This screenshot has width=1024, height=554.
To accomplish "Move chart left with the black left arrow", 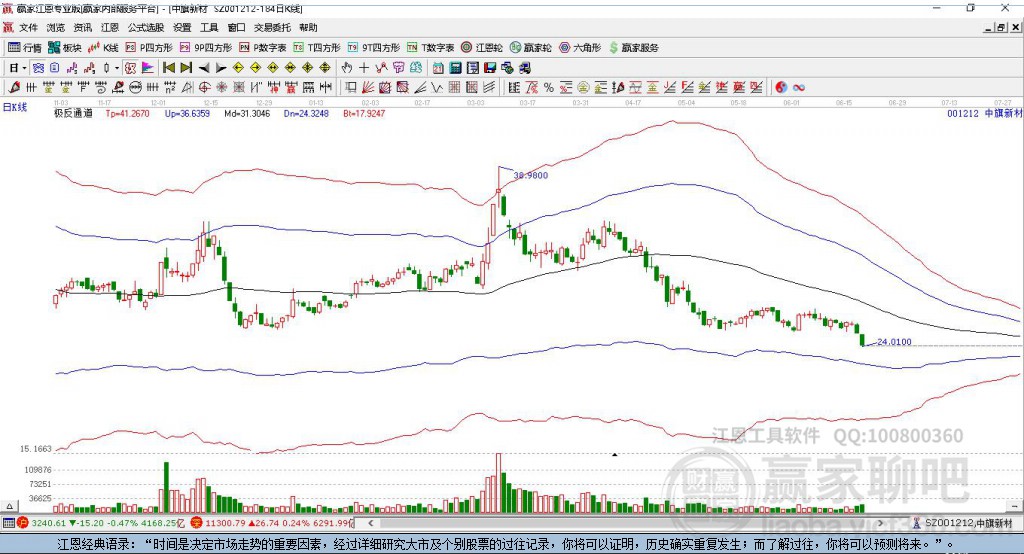I will 204,68.
